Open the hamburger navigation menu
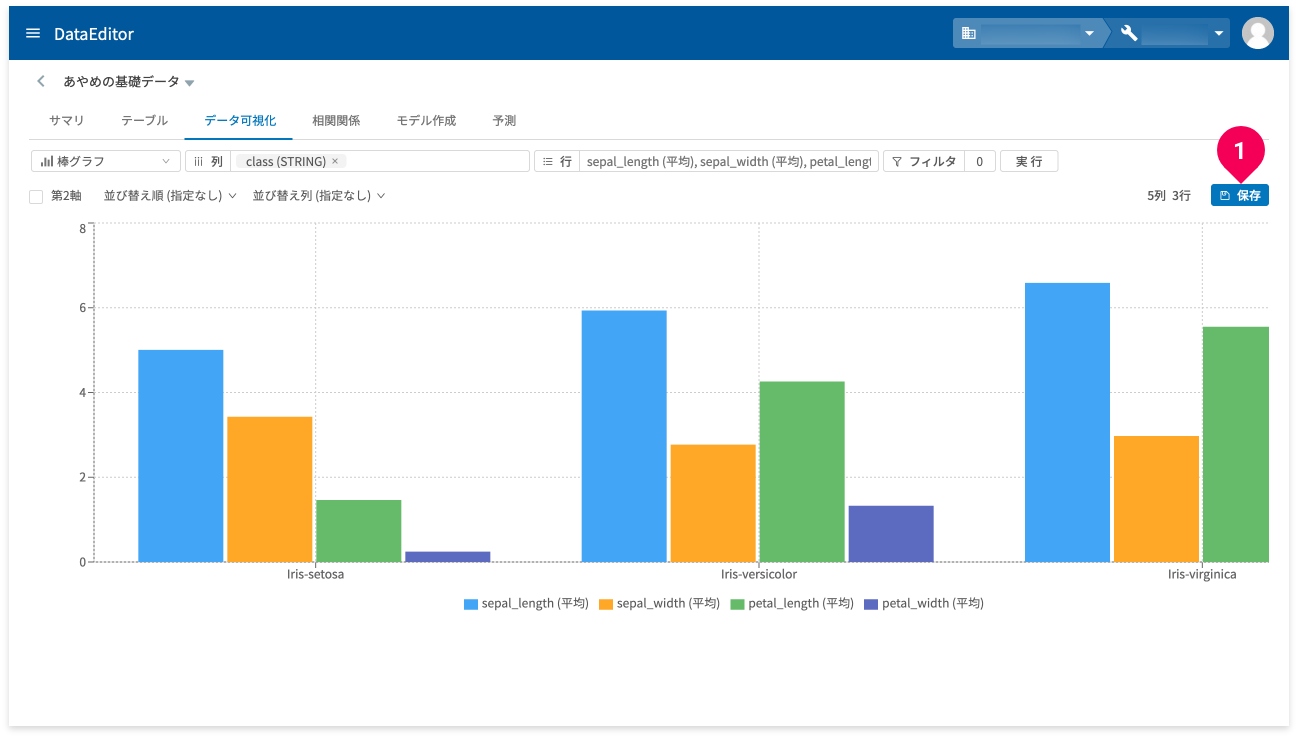1298x738 pixels. click(33, 34)
